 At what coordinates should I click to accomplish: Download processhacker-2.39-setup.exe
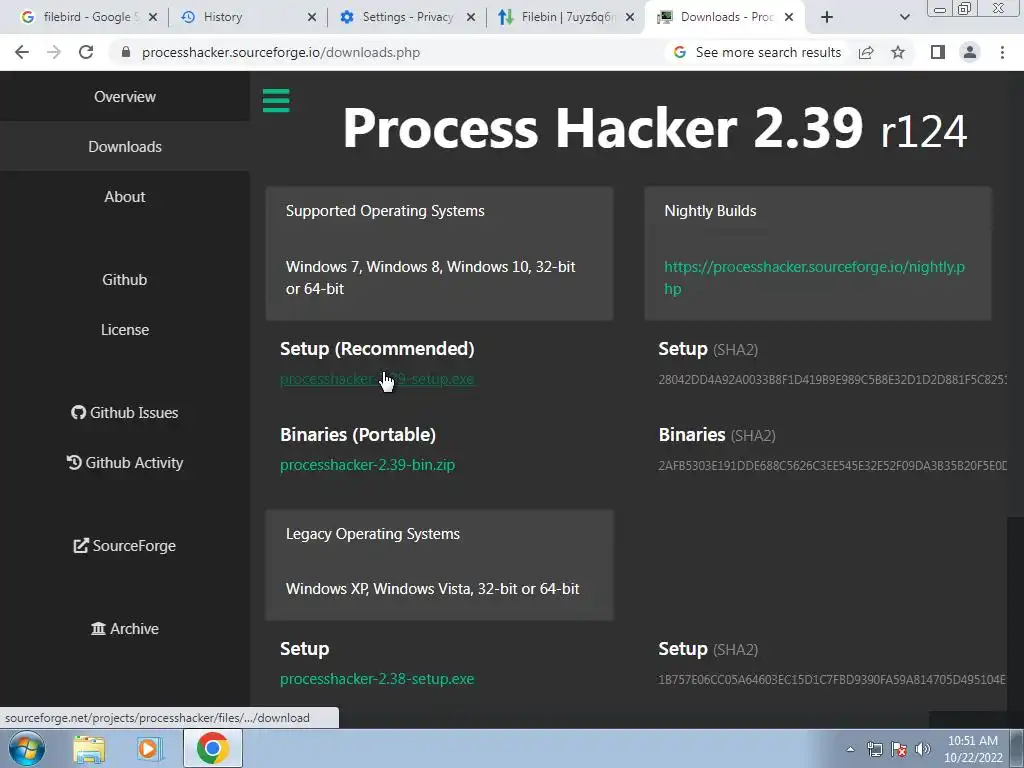pyautogui.click(x=377, y=379)
